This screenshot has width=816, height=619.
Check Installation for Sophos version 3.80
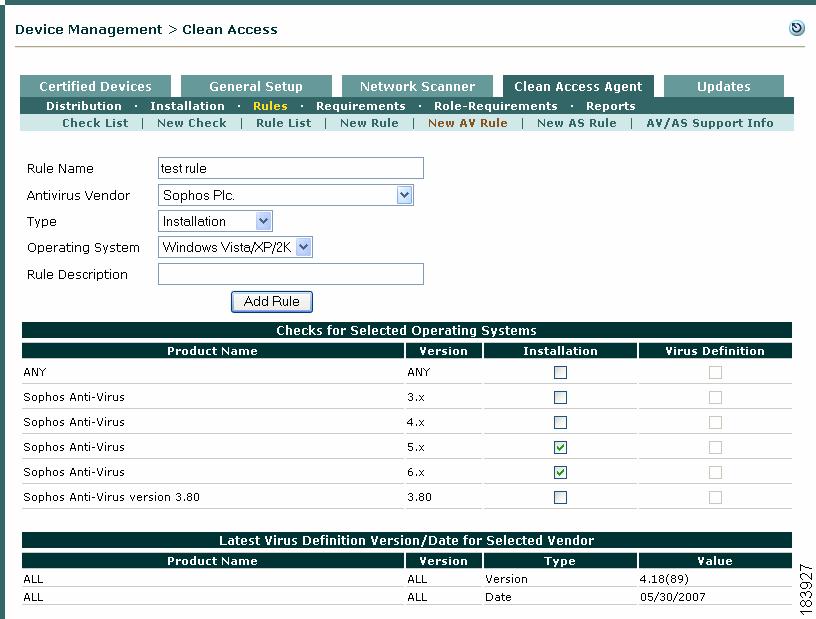point(560,497)
